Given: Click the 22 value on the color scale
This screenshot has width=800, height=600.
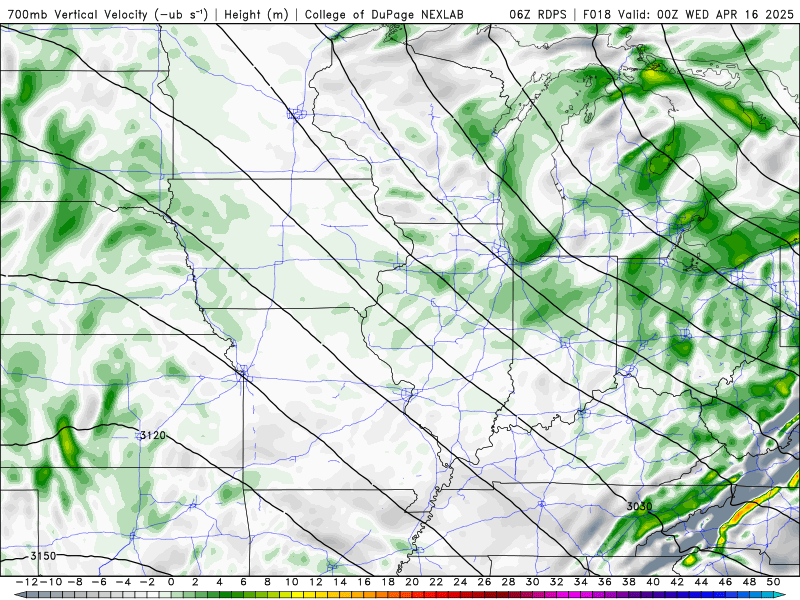Looking at the screenshot, I should coord(436,582).
